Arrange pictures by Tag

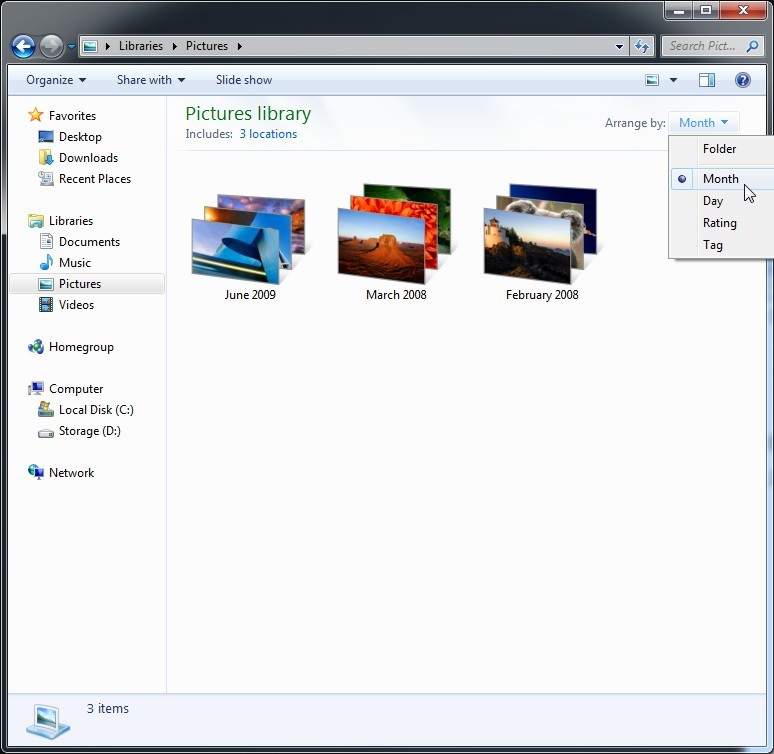tap(712, 245)
